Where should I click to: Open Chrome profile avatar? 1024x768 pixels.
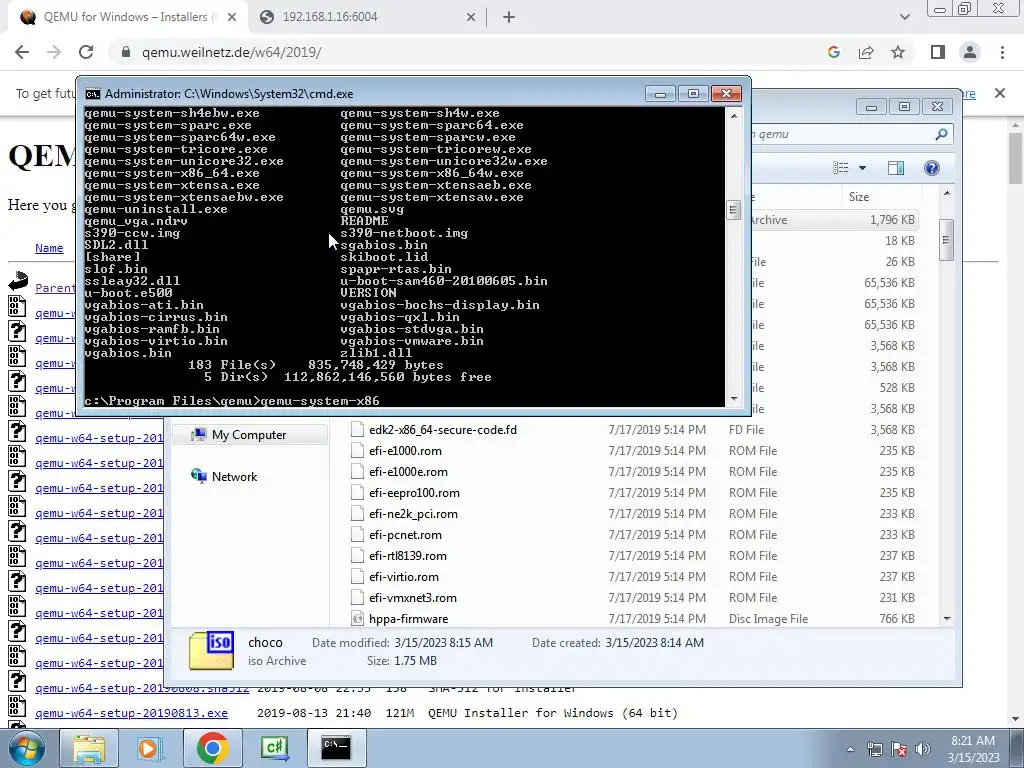970,52
